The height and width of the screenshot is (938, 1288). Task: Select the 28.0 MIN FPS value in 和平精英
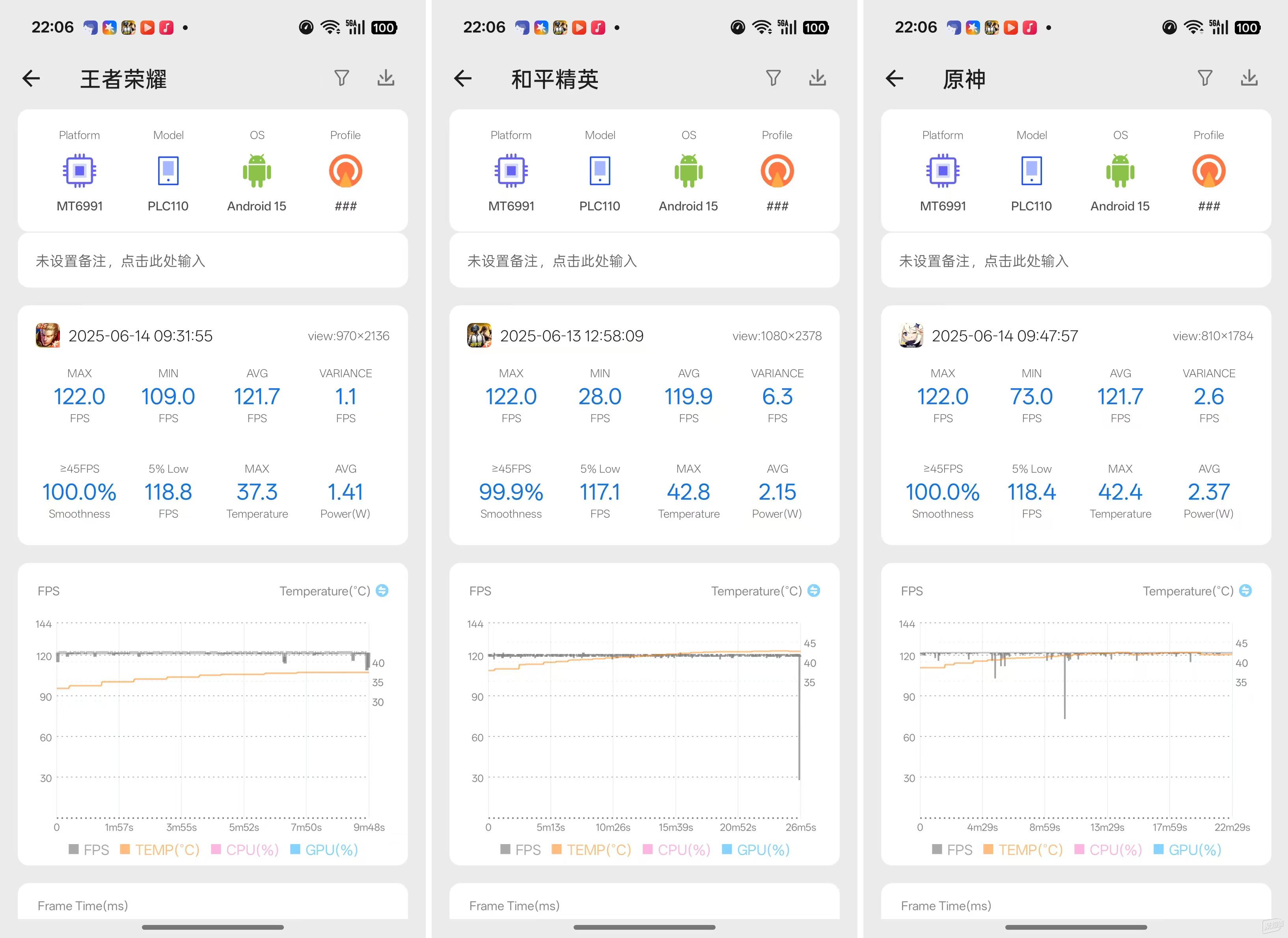(600, 396)
